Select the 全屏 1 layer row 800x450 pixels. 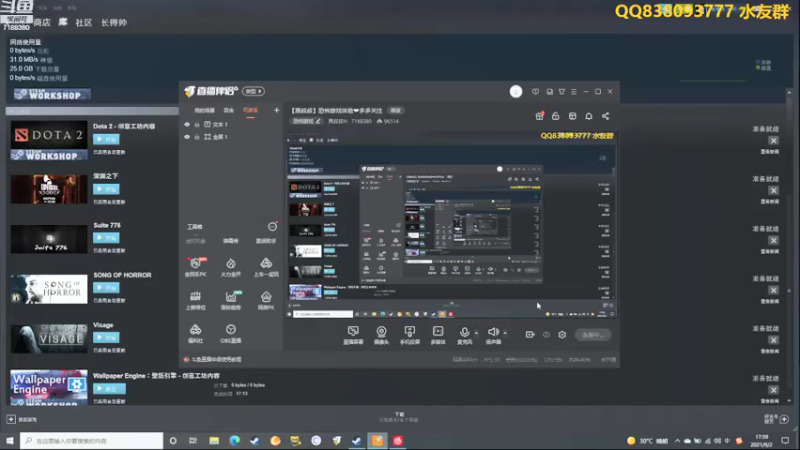pyautogui.click(x=231, y=137)
